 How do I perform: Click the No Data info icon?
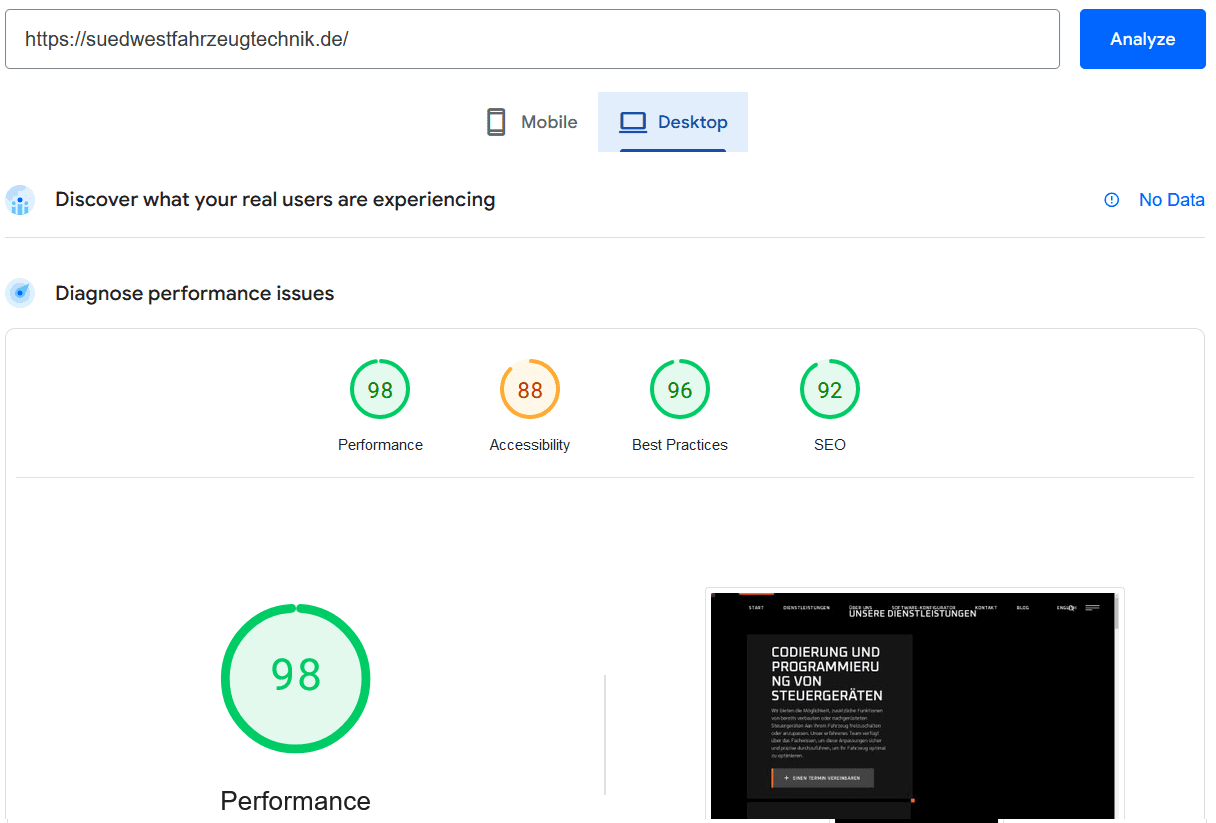point(1111,200)
